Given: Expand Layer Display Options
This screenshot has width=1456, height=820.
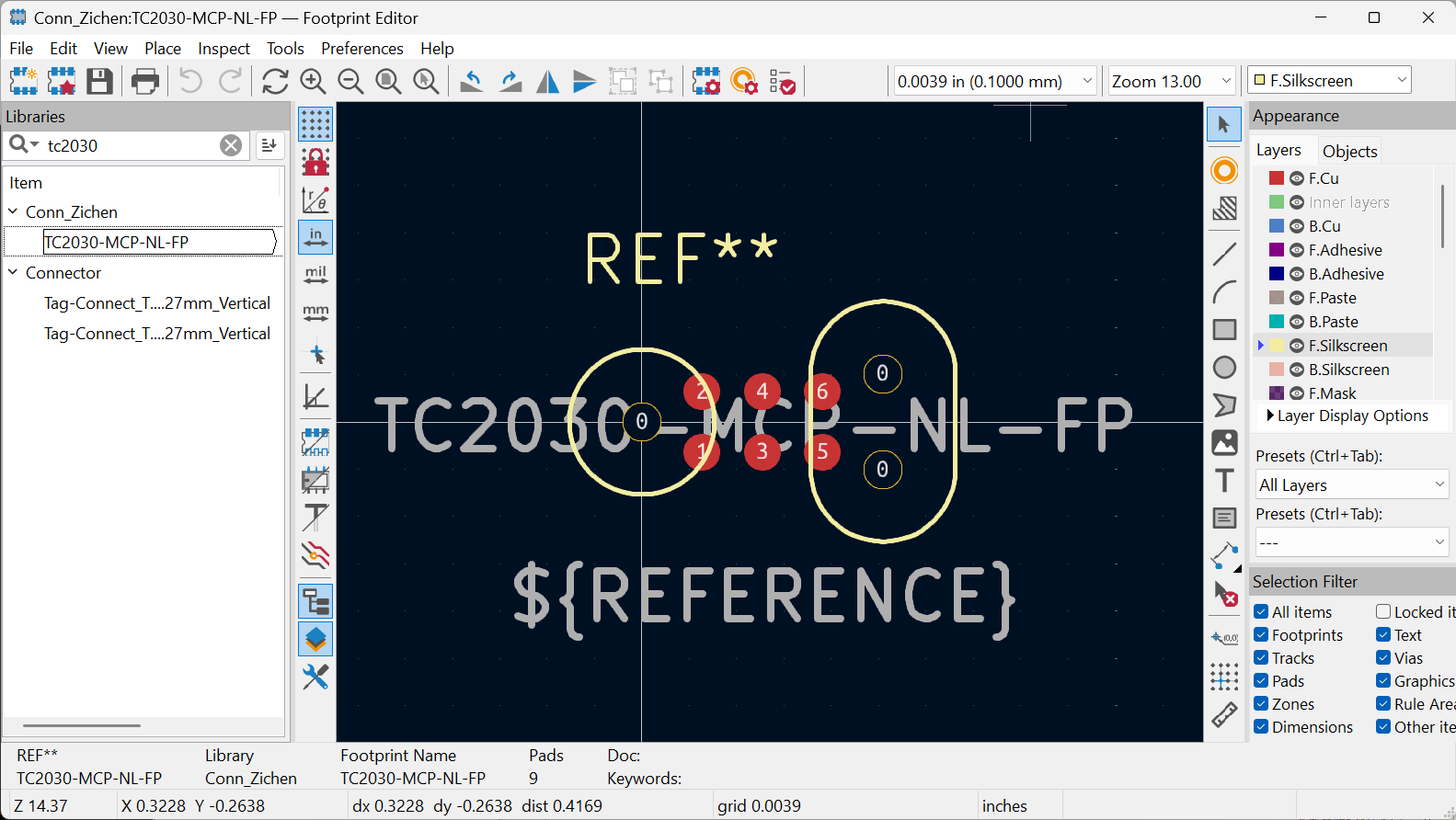Looking at the screenshot, I should (1270, 416).
